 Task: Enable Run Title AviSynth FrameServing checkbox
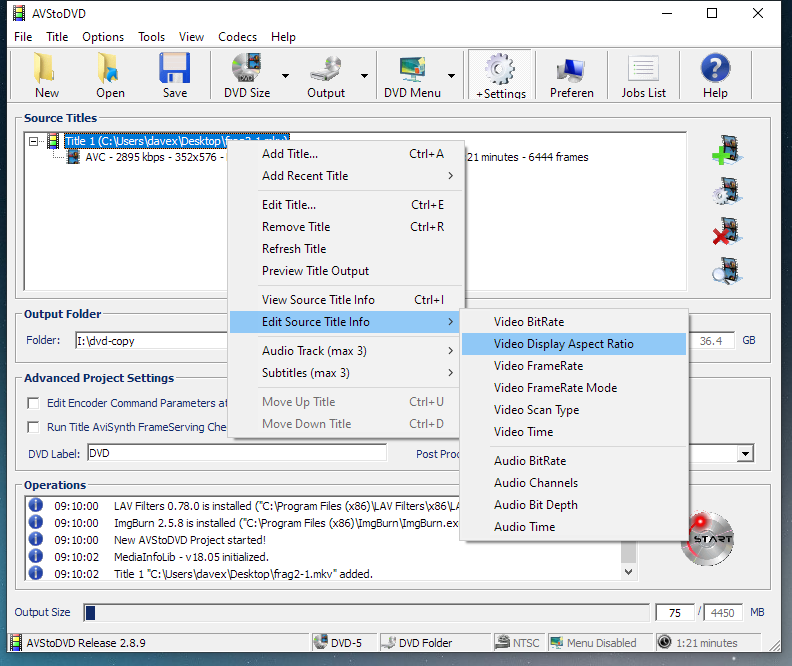point(33,427)
